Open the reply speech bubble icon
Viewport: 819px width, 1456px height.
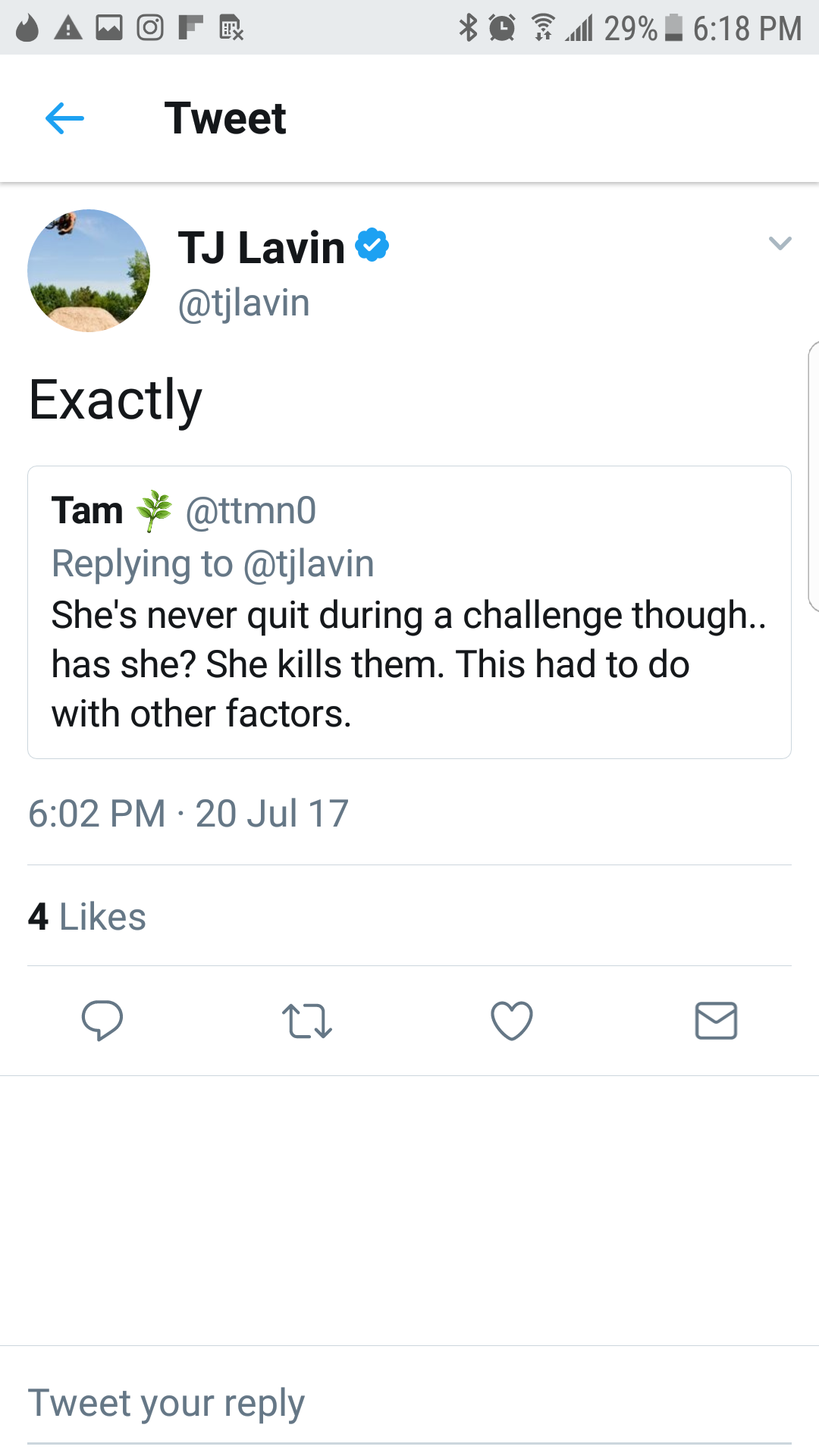pos(102,1021)
